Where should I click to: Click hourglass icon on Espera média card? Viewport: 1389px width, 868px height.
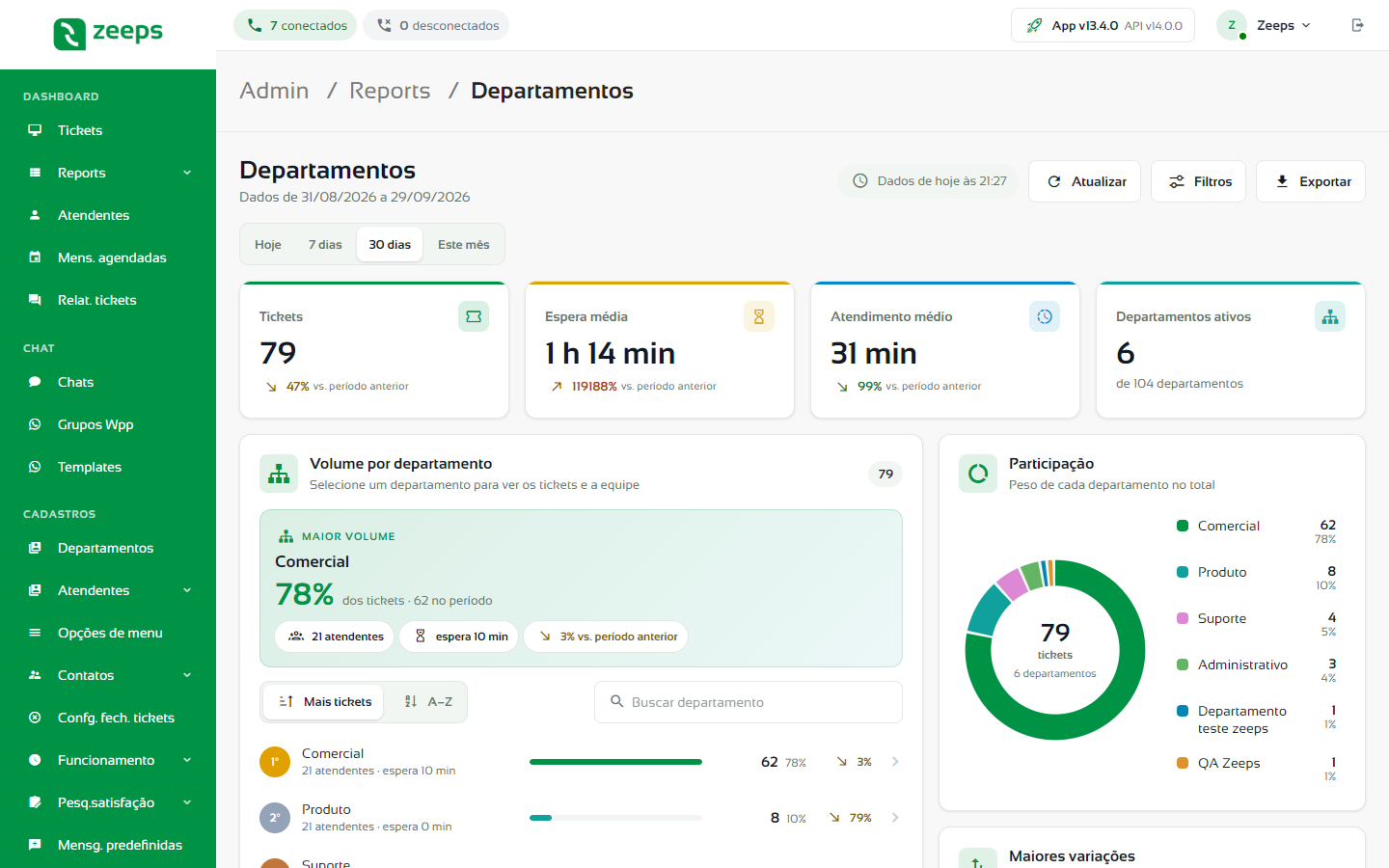pyautogui.click(x=759, y=316)
